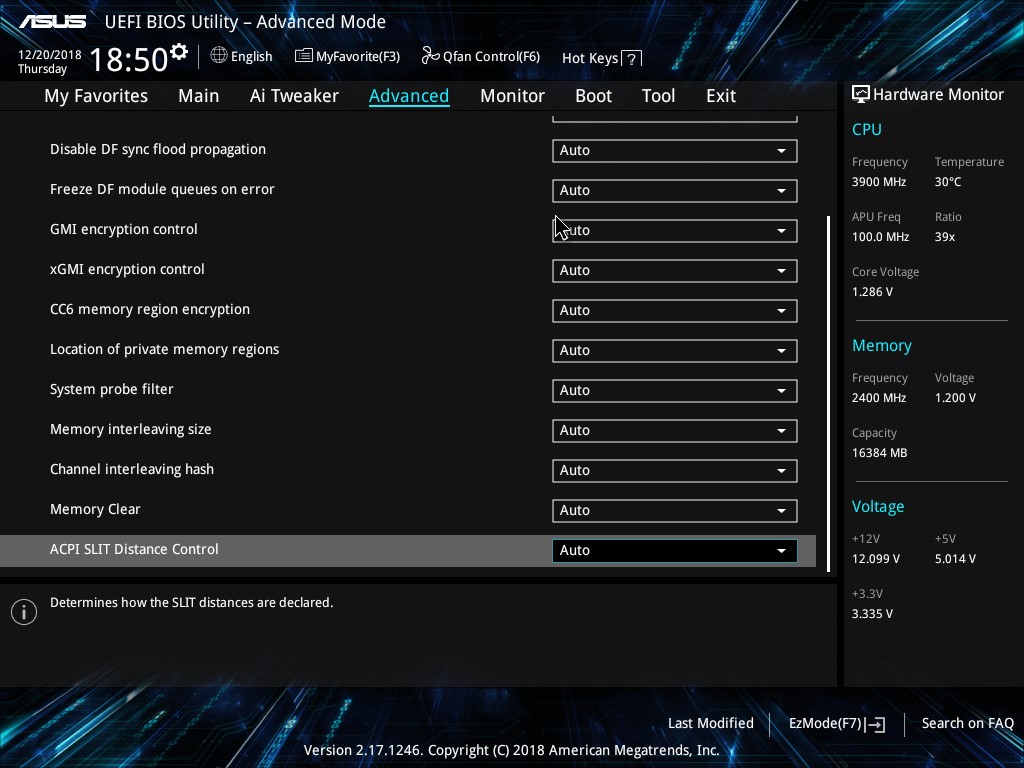The width and height of the screenshot is (1024, 768).
Task: Select the Advanced tab
Action: pos(409,96)
